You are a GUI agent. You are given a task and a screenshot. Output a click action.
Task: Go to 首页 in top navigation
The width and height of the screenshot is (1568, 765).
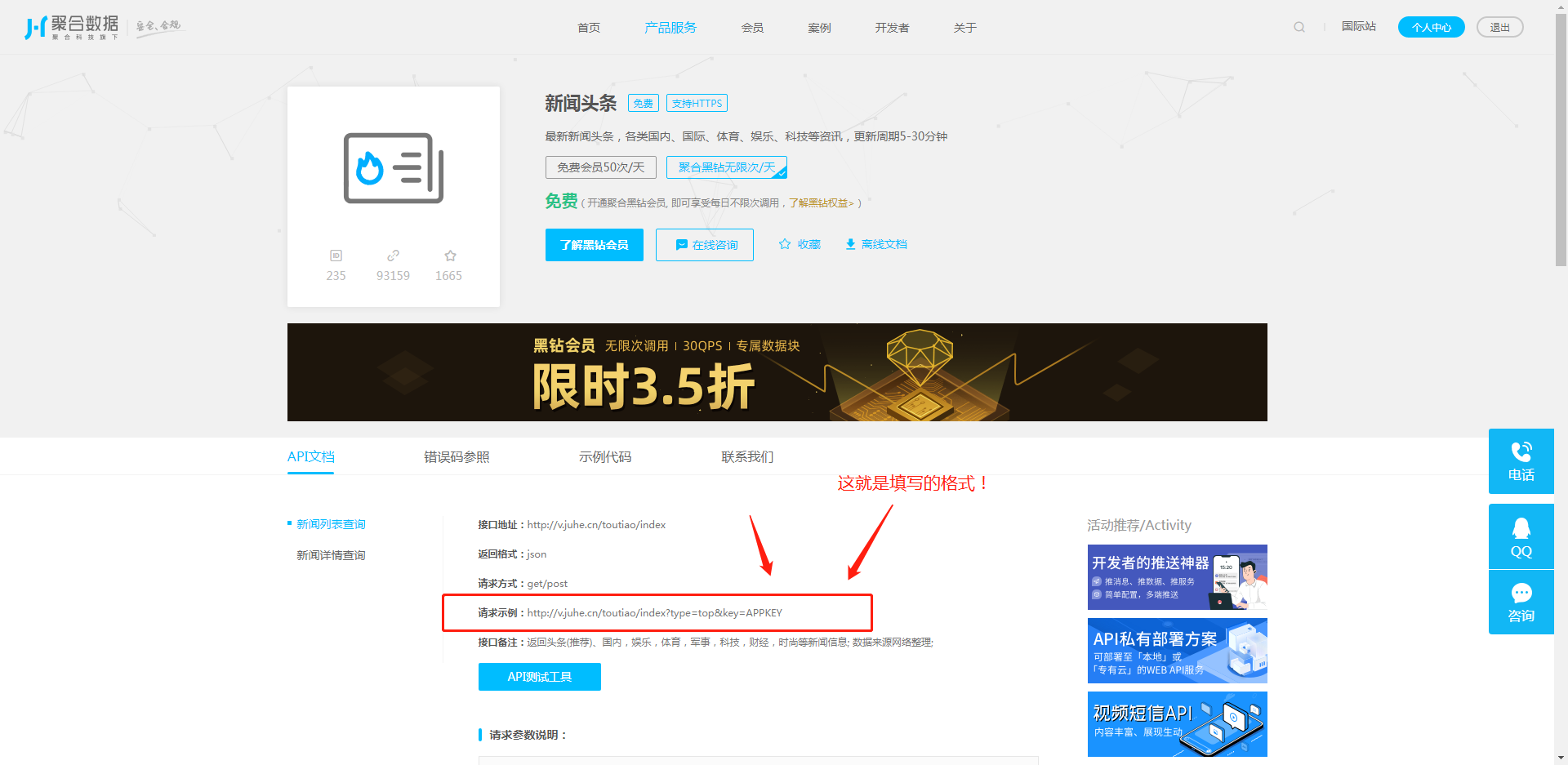[x=589, y=28]
